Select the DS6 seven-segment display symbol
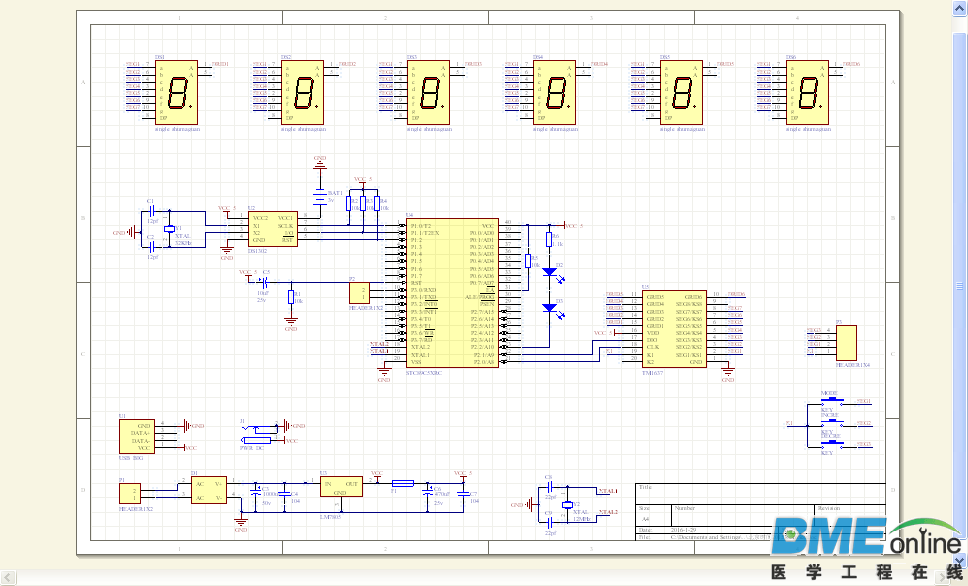968x586 pixels. click(x=807, y=93)
